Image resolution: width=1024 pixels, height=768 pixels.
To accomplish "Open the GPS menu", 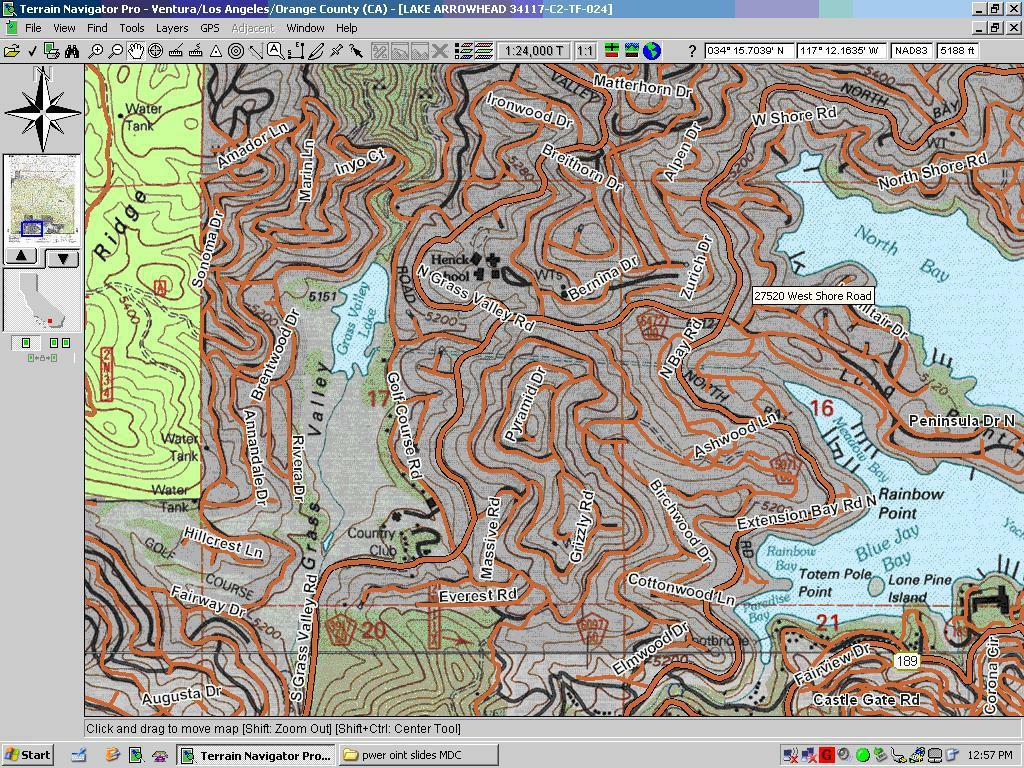I will coord(210,28).
